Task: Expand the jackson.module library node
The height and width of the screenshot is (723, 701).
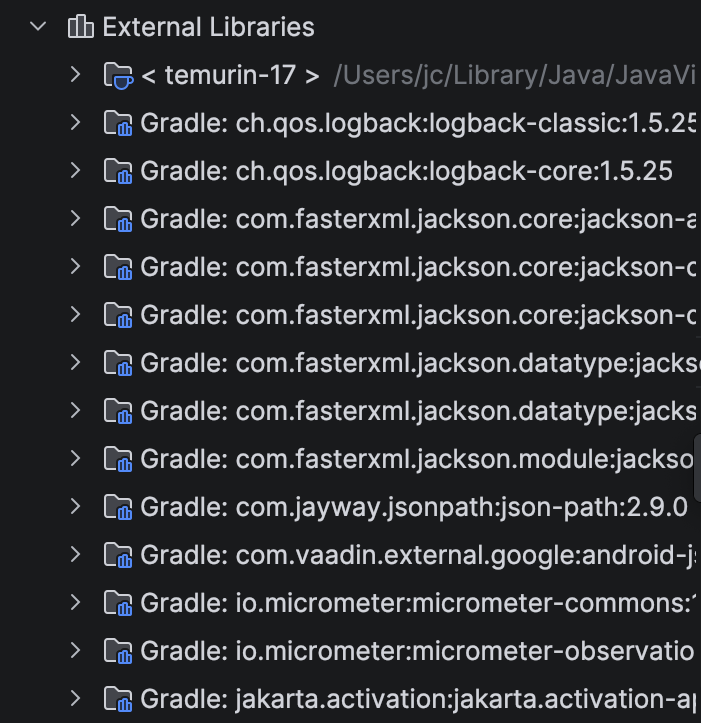Action: (76, 458)
